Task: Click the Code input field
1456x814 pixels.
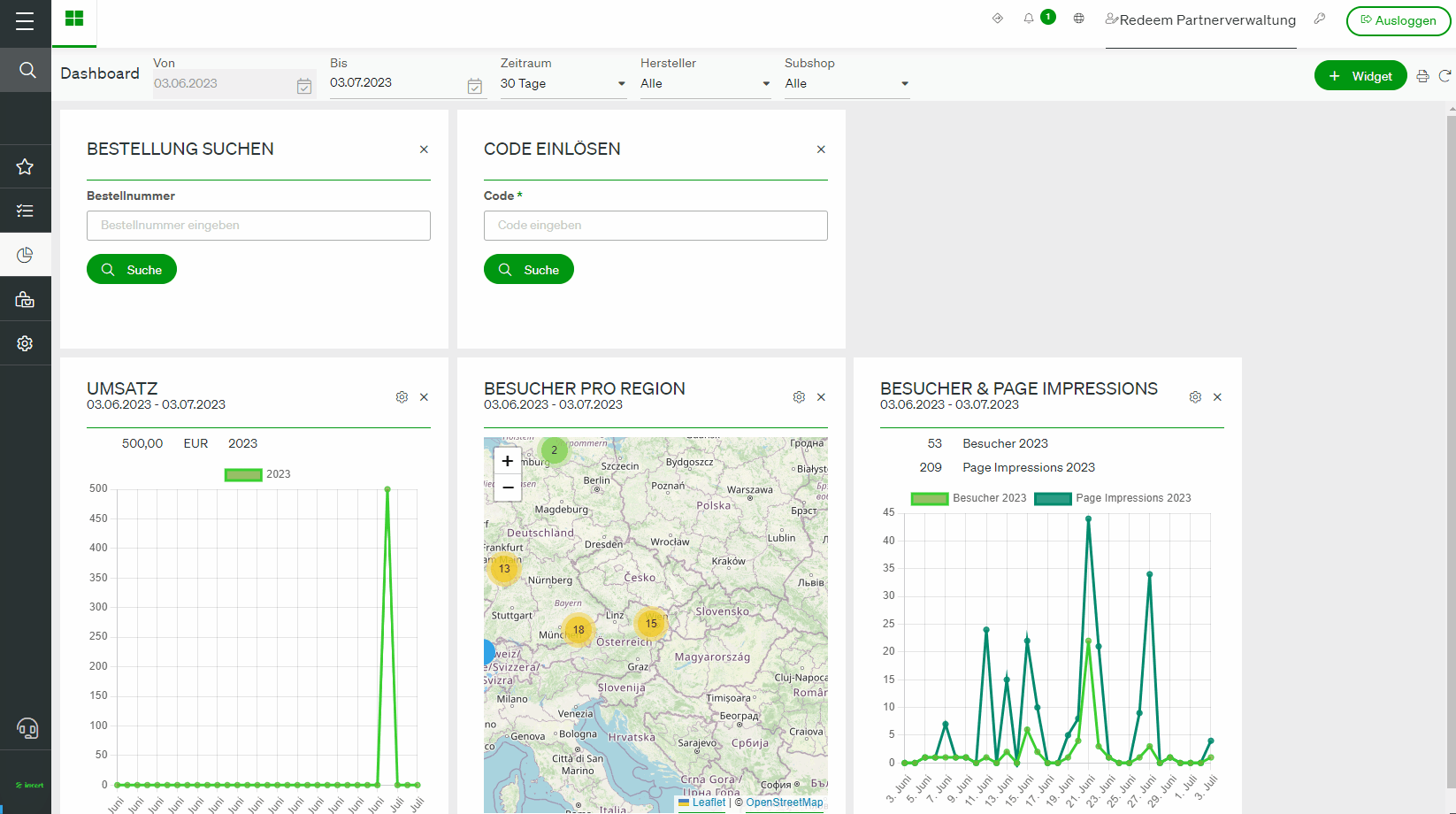Action: tap(655, 226)
